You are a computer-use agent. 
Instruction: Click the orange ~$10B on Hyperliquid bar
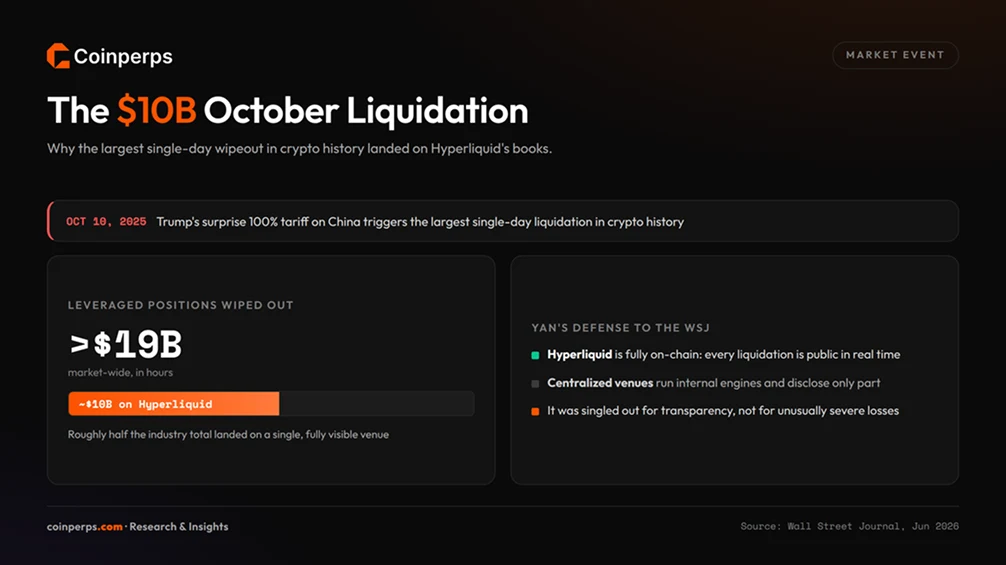173,404
